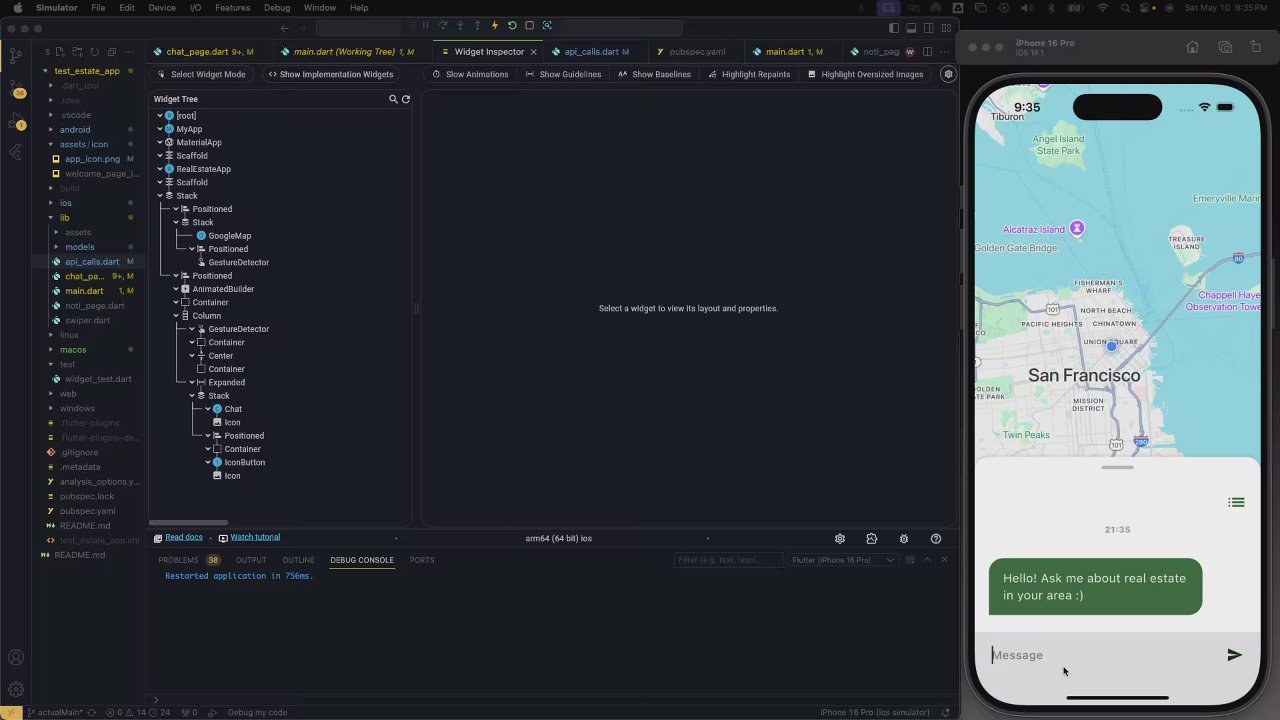Image resolution: width=1280 pixels, height=720 pixels.
Task: Open the PROBLEMS panel tab
Action: click(x=188, y=560)
